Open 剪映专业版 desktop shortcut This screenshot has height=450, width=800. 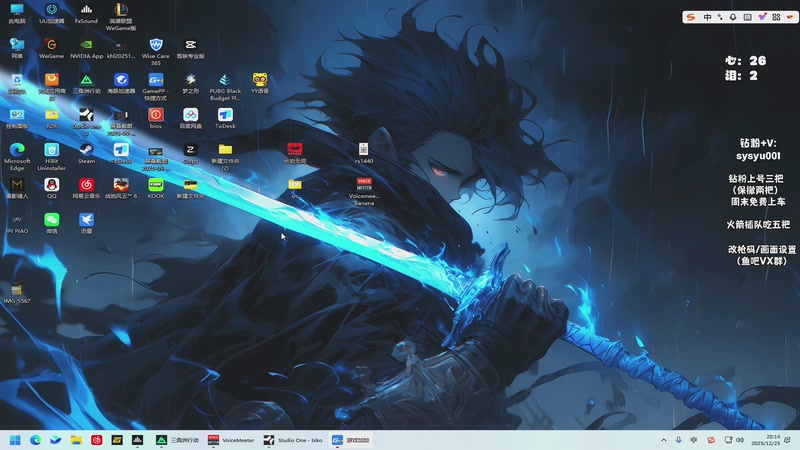point(190,48)
